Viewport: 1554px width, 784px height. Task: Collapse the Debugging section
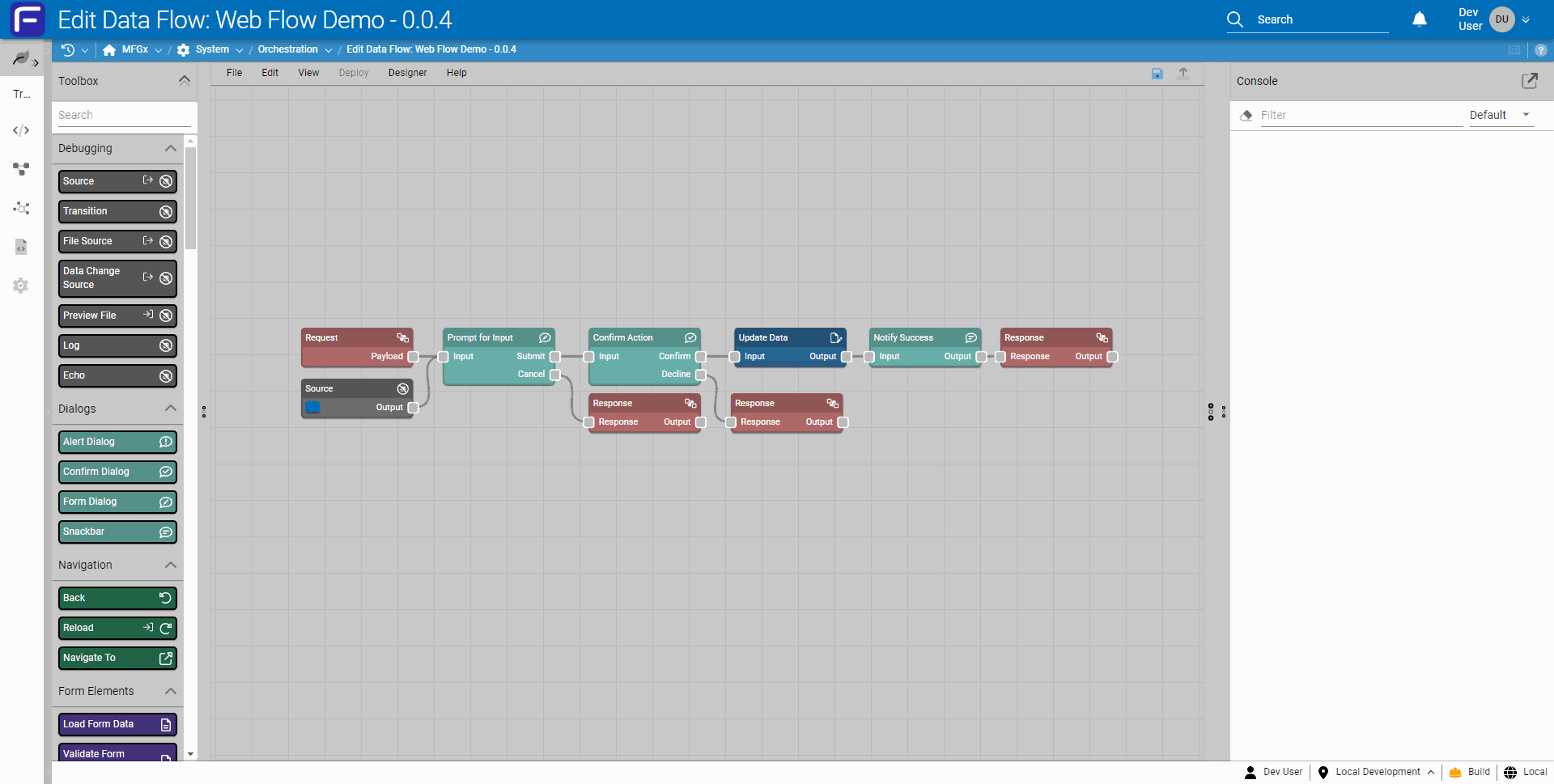(x=171, y=149)
